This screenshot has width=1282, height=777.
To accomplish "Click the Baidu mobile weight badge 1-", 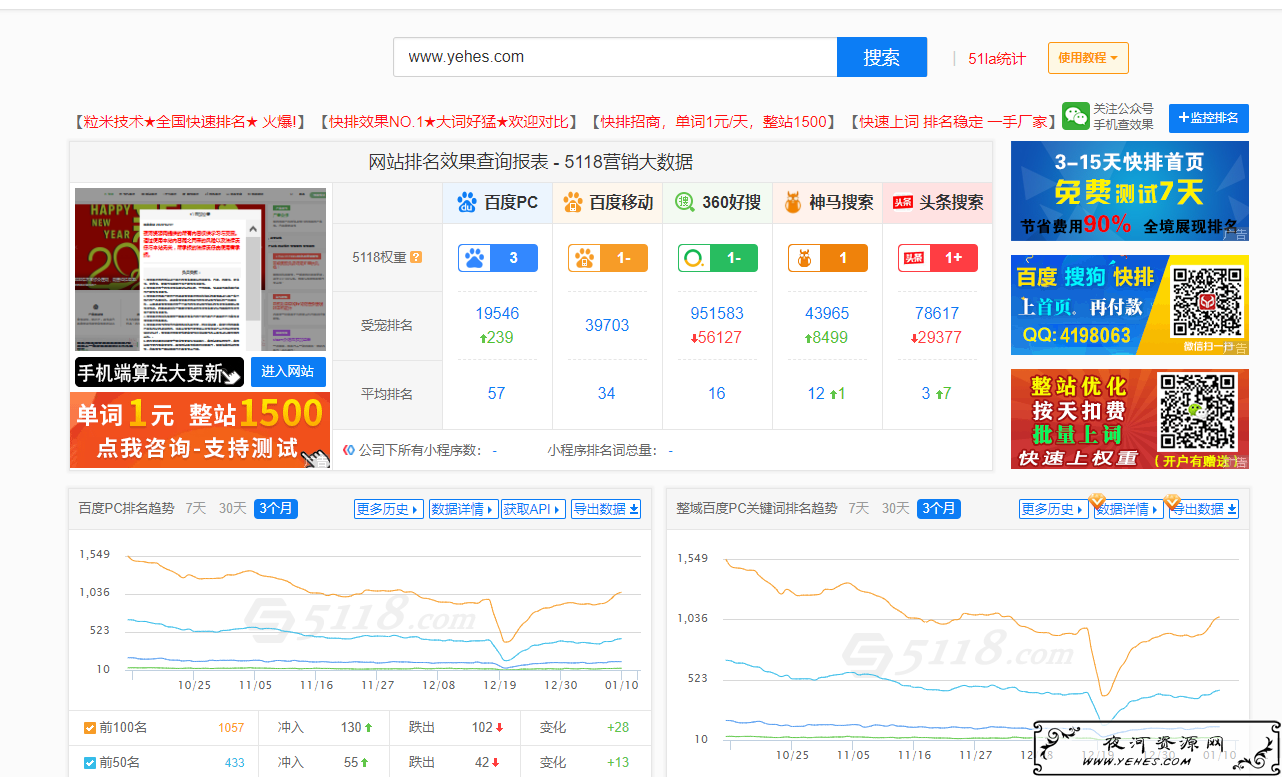I will 608,258.
